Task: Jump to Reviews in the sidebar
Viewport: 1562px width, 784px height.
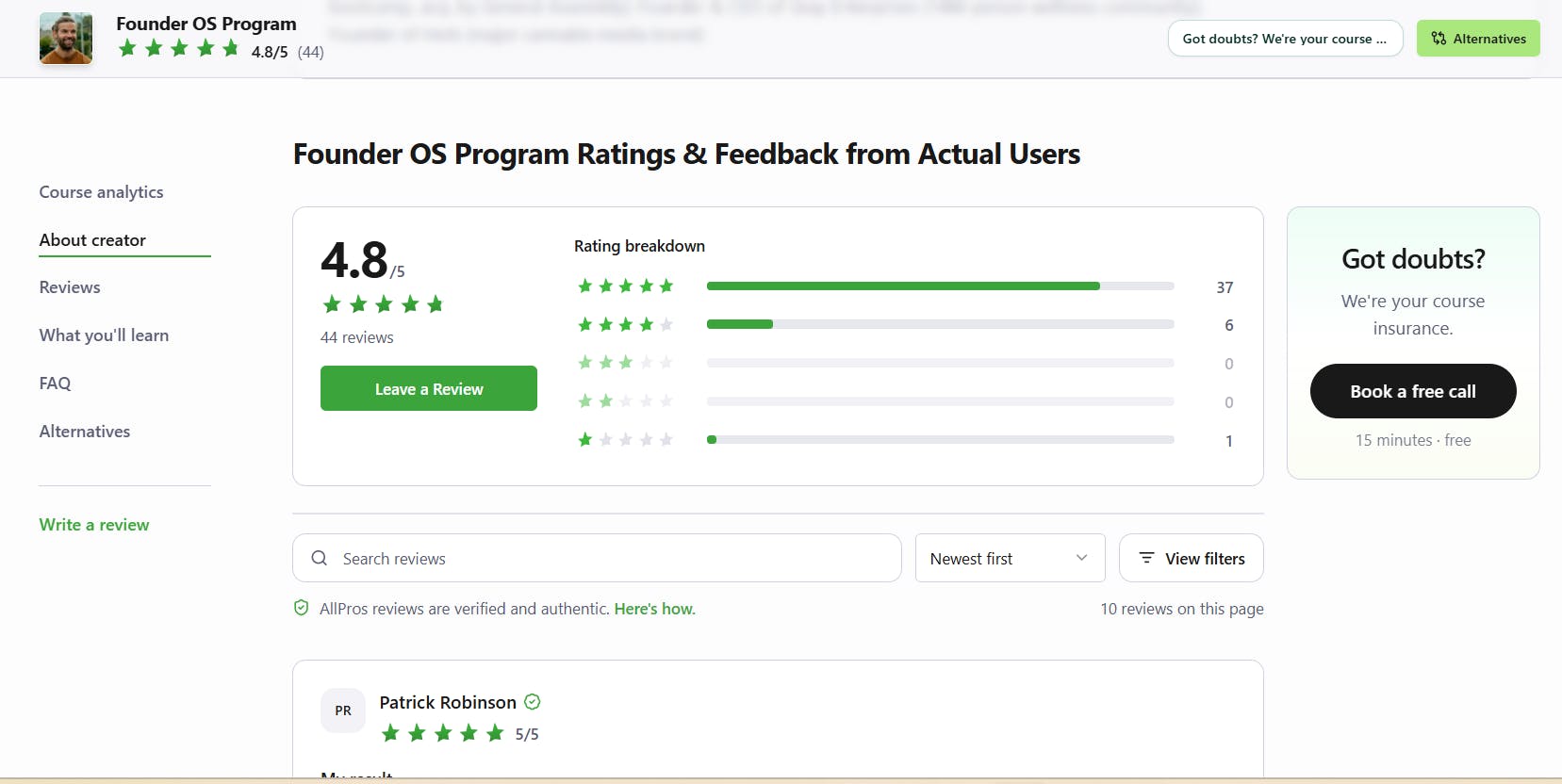Action: point(70,287)
